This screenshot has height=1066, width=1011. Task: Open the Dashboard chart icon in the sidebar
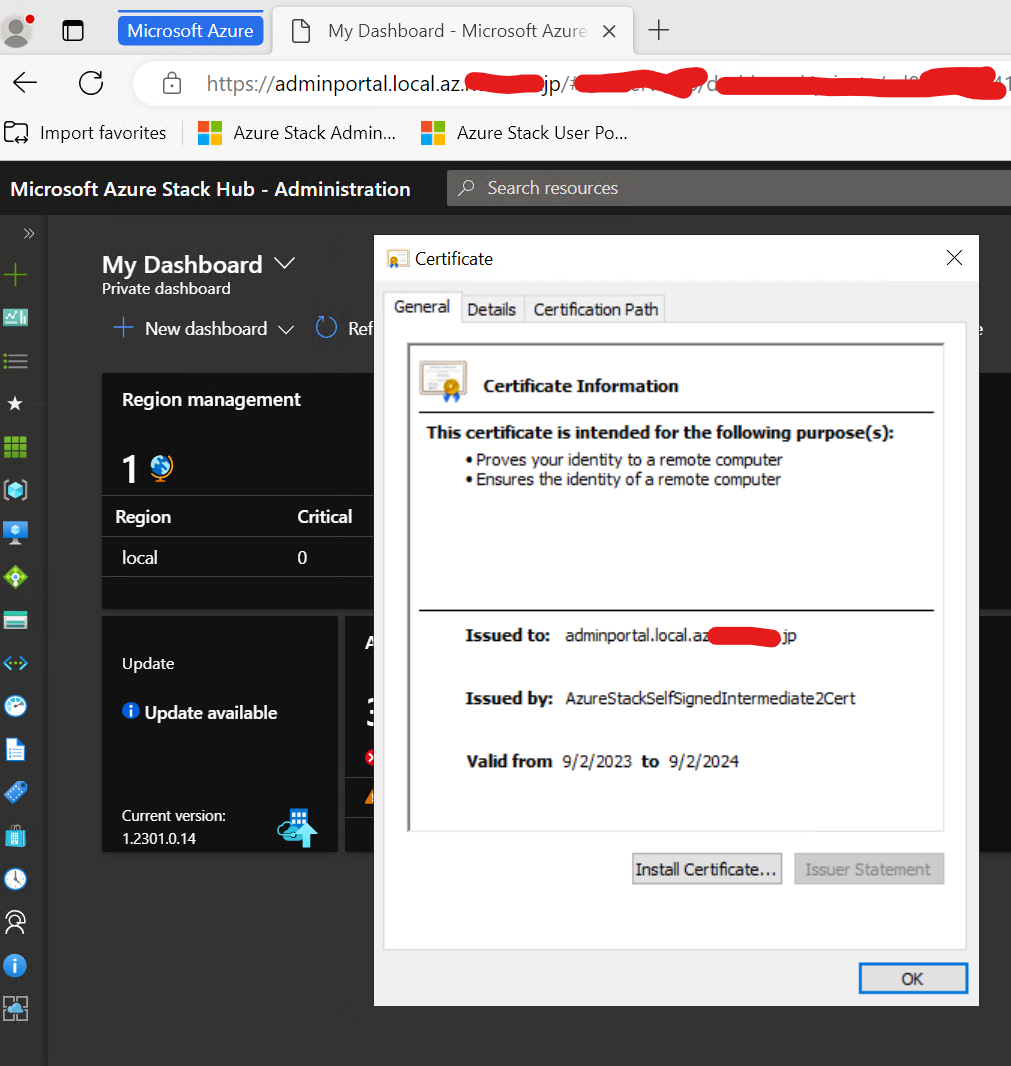pos(16,317)
